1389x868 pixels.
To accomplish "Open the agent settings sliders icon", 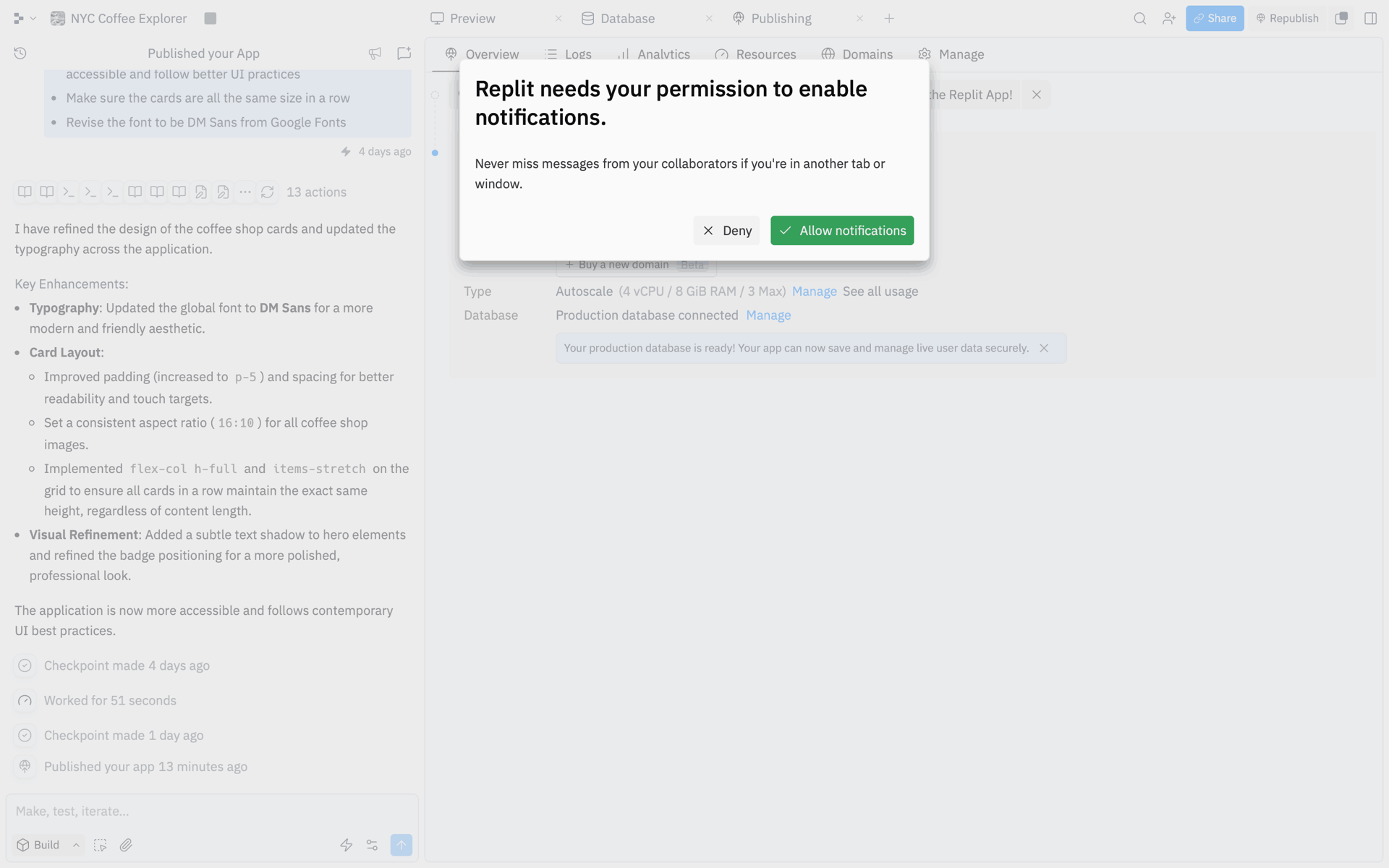I will (x=372, y=845).
